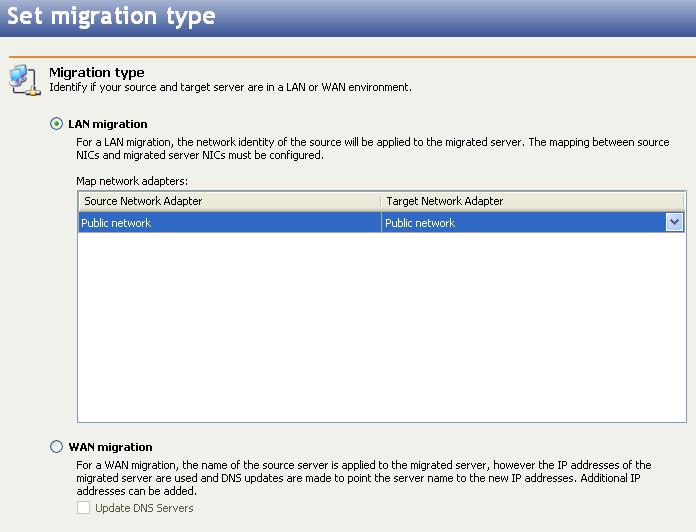Click the Public network target adapter combo box

[x=522, y=223]
